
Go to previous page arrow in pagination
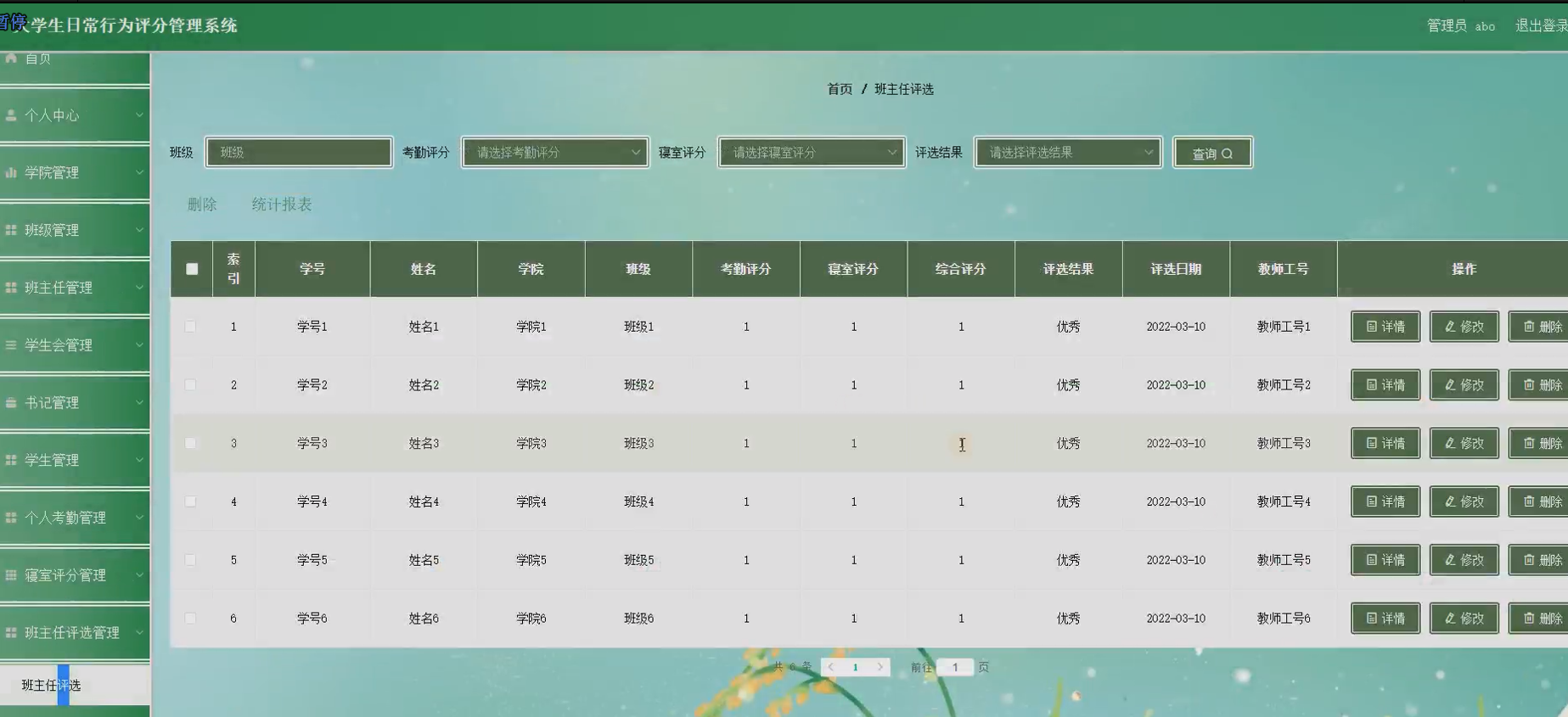click(x=831, y=667)
